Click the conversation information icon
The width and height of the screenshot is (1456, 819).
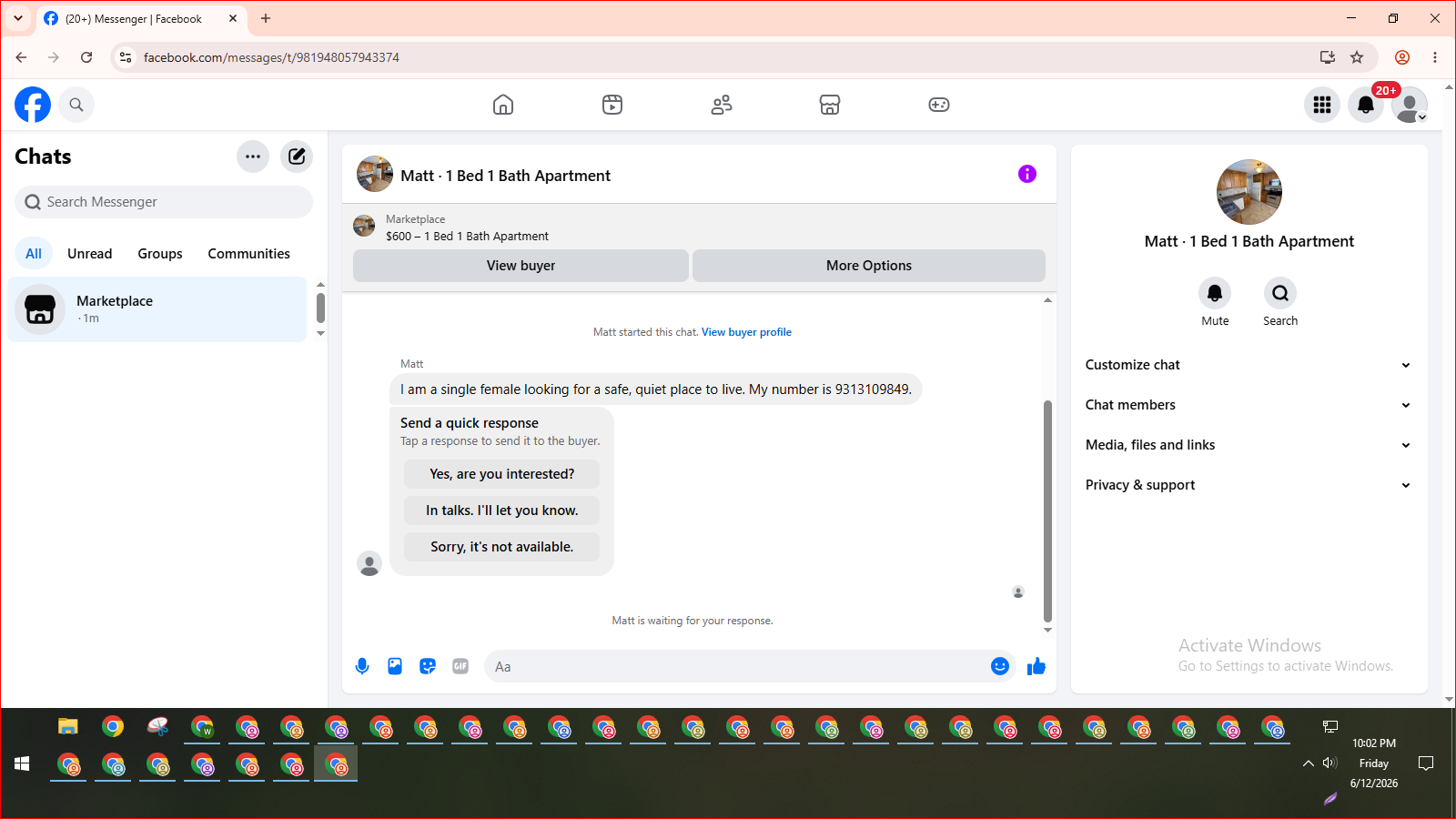[1027, 174]
